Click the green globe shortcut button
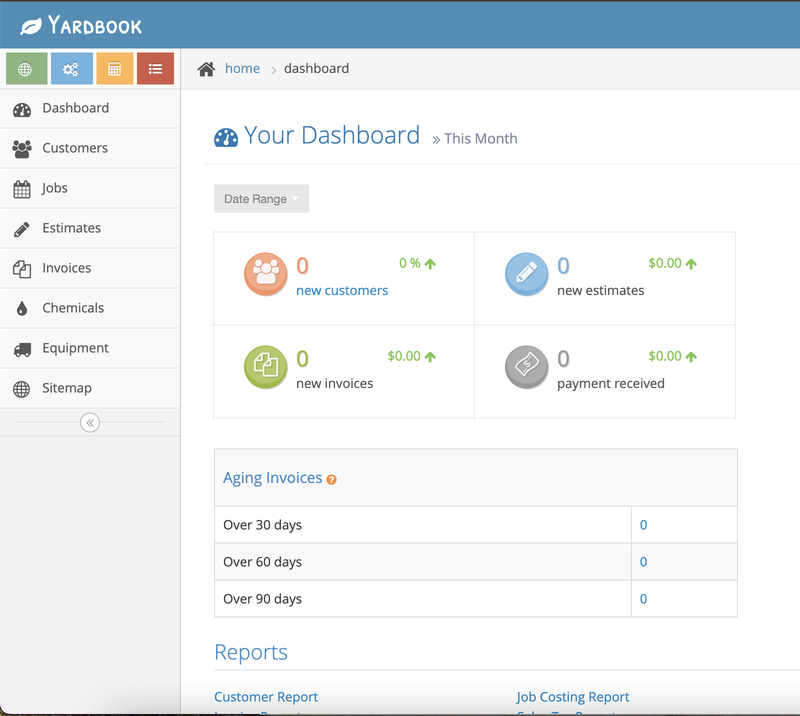Image resolution: width=800 pixels, height=716 pixels. pos(25,69)
